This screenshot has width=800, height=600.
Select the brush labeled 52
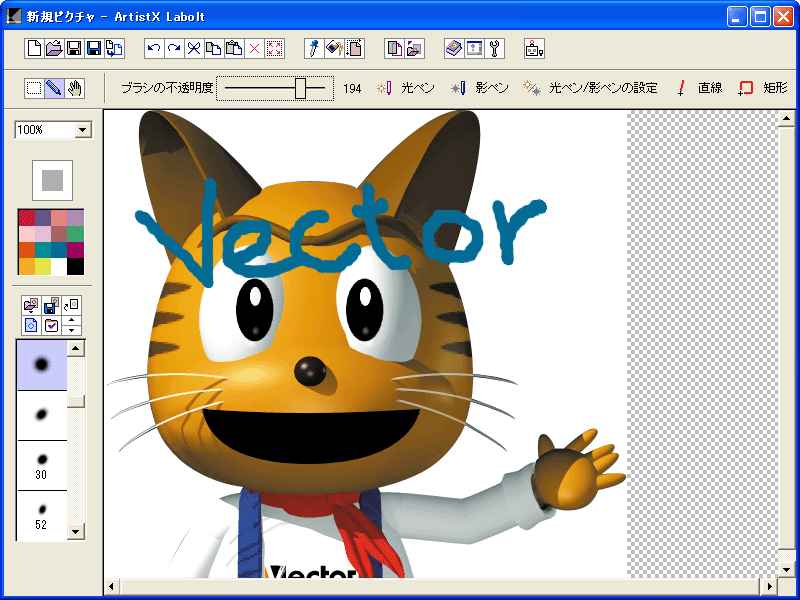(x=42, y=515)
